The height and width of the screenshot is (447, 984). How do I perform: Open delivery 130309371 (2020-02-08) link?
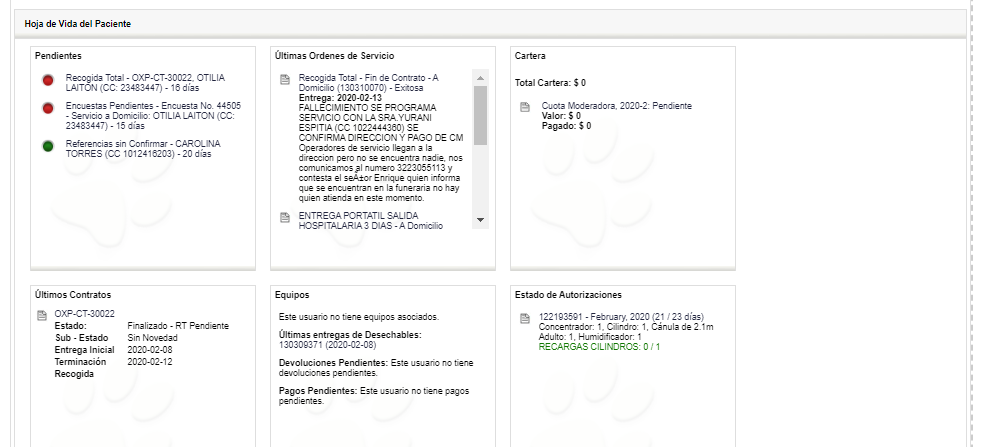[328, 345]
